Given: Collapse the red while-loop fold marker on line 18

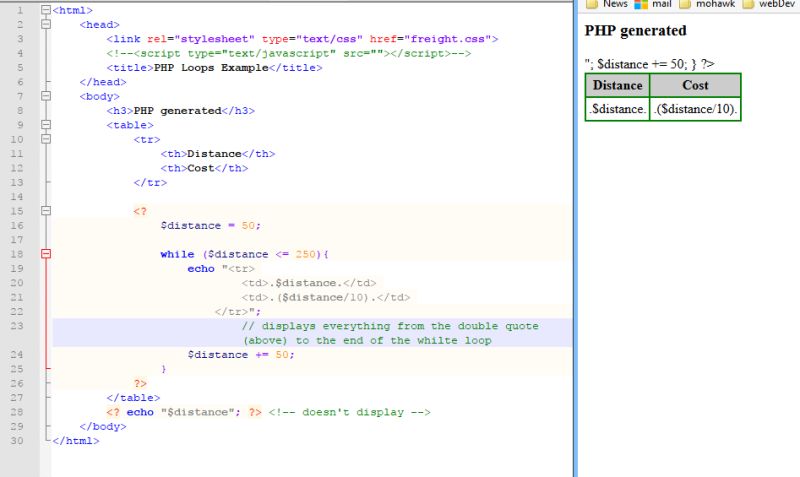Looking at the screenshot, I should pos(46,254).
